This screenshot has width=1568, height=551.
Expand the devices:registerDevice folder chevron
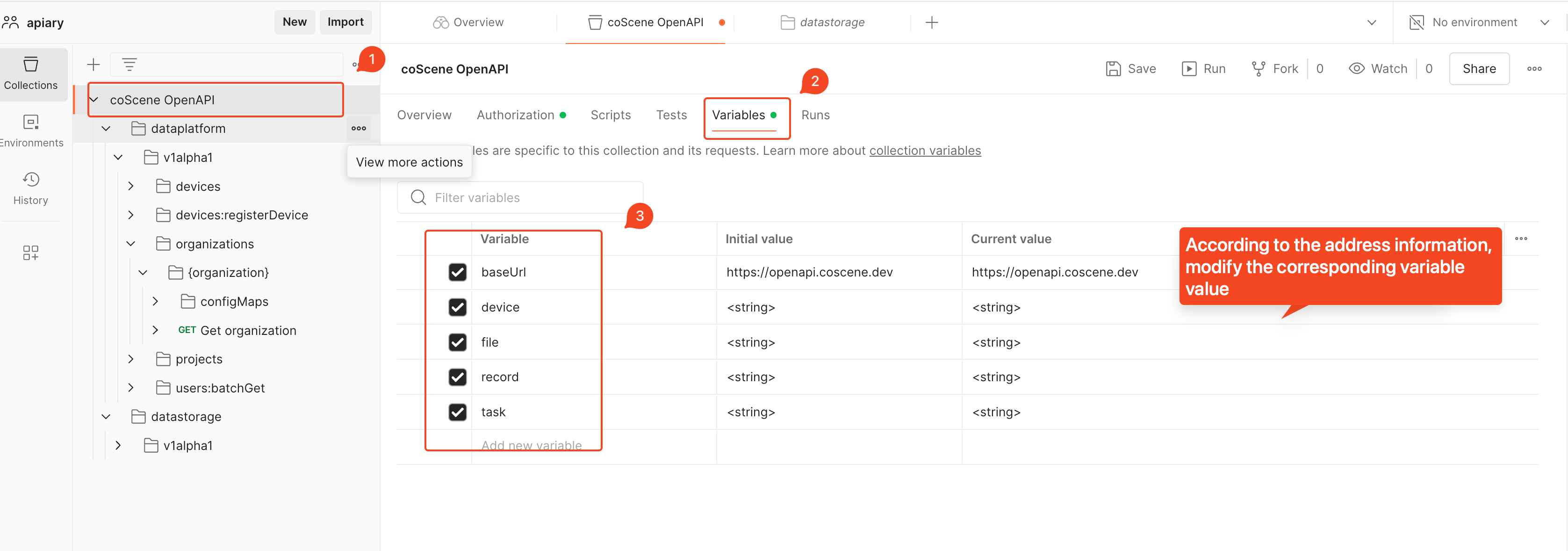pos(130,215)
